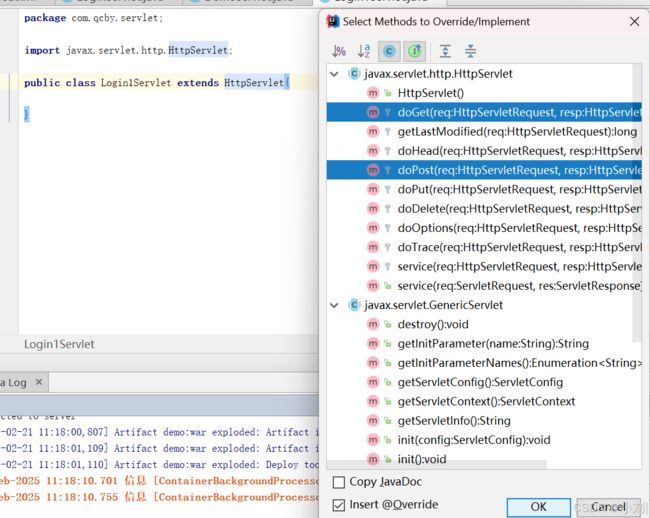
Task: Select init():void method row
Action: [484, 459]
